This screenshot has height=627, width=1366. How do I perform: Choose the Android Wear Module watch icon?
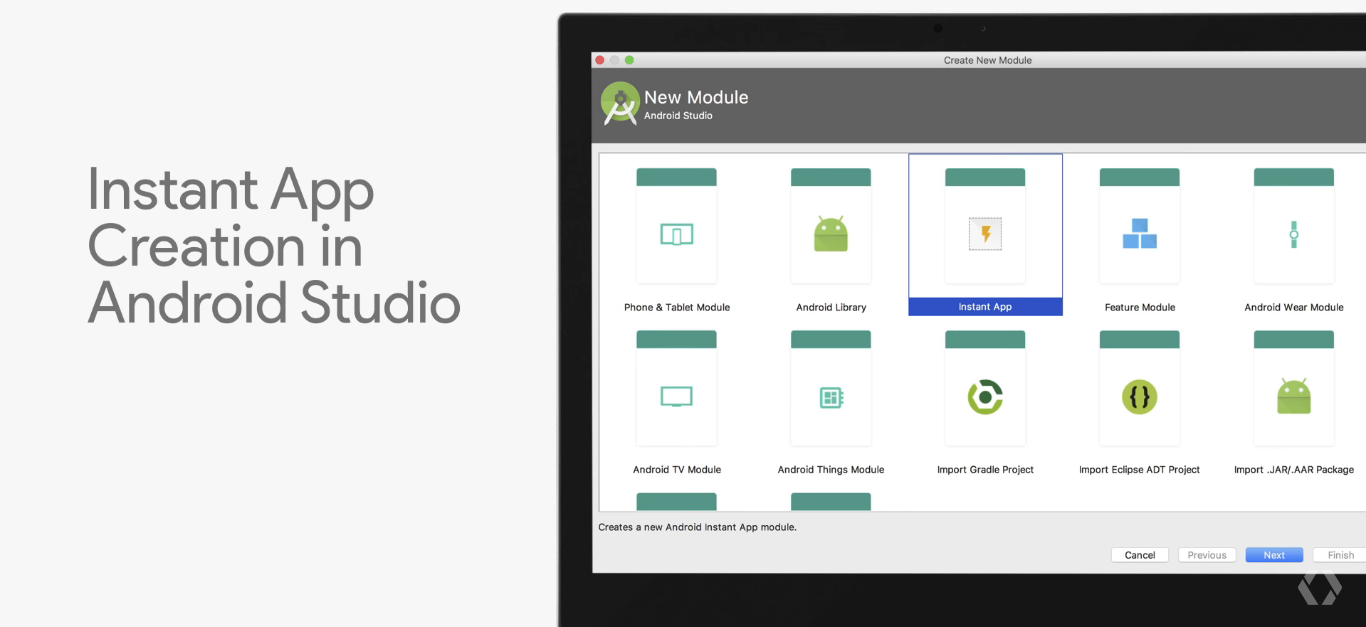tap(1293, 234)
